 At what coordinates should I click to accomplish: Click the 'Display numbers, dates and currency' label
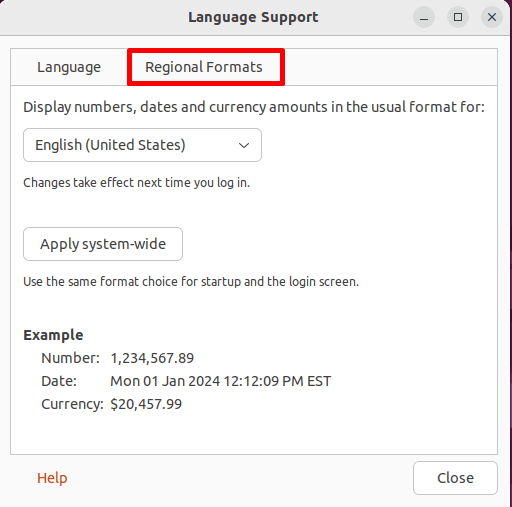point(254,107)
